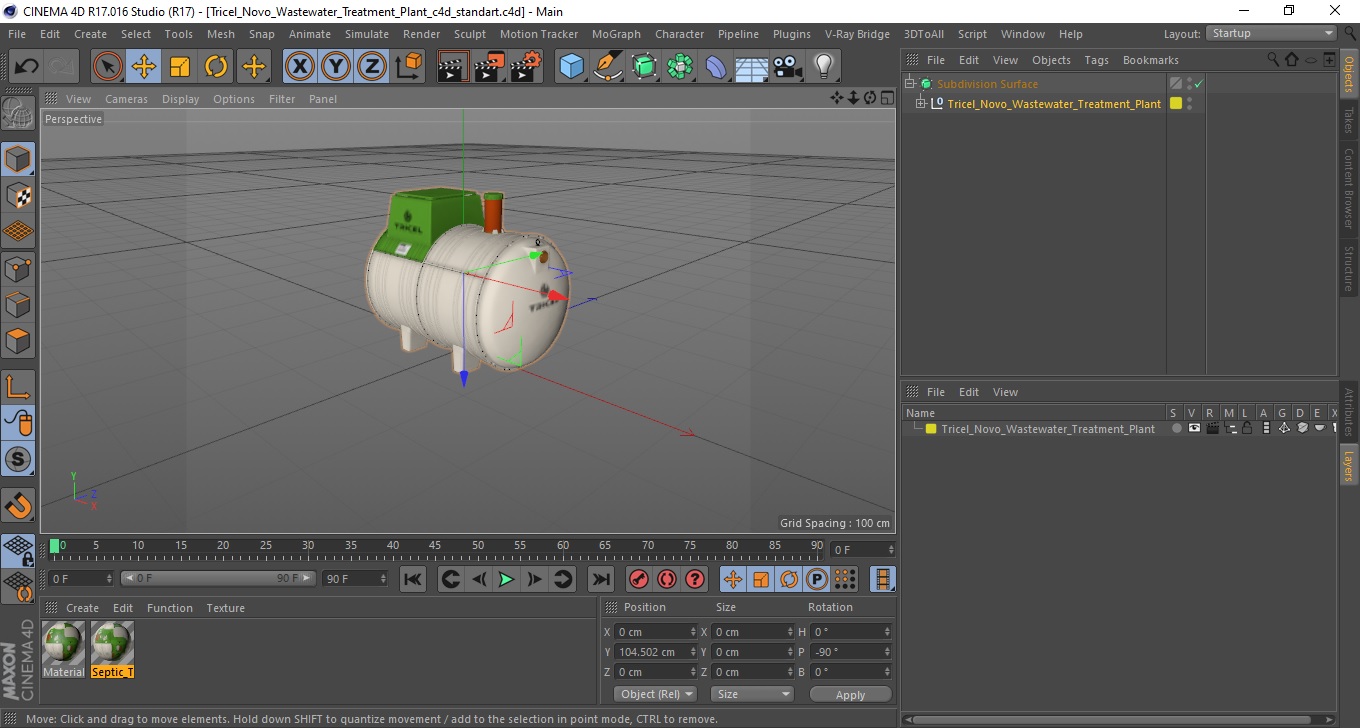Toggle Y axis lock
The height and width of the screenshot is (728, 1360).
coord(336,67)
